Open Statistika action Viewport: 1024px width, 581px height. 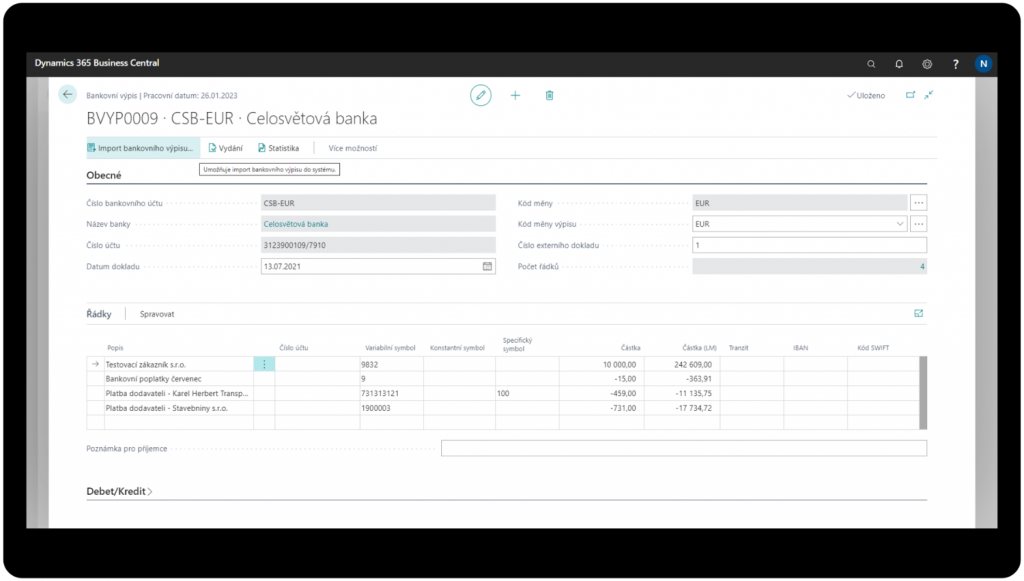point(278,148)
